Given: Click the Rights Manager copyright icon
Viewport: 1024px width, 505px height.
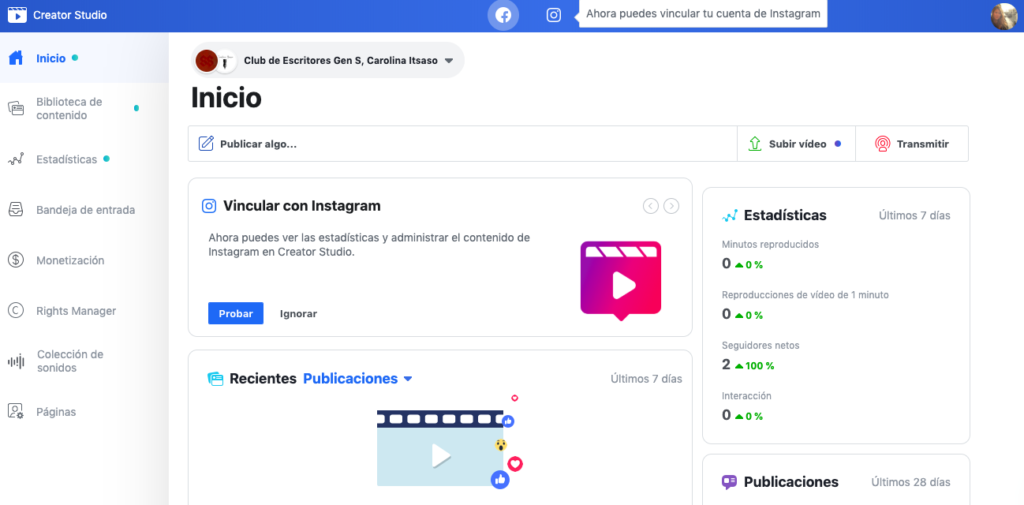Looking at the screenshot, I should tap(16, 311).
